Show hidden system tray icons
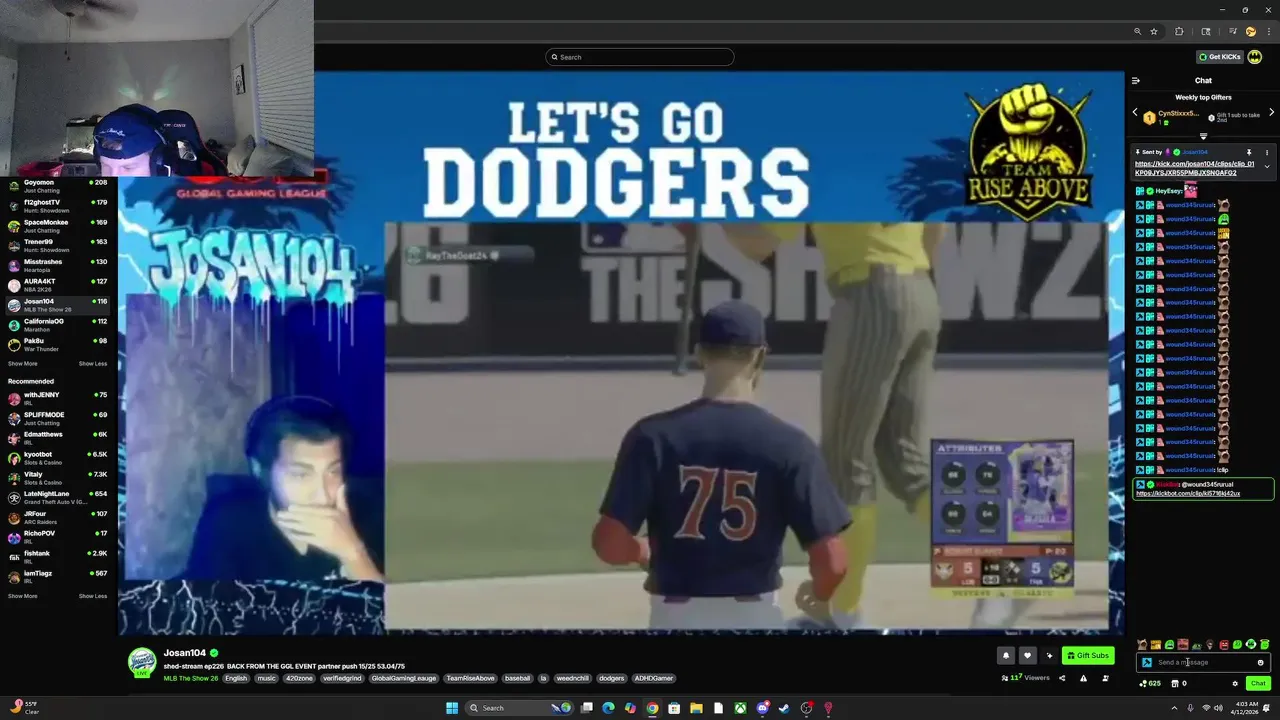Screen dimensions: 1280x720 pyautogui.click(x=1175, y=708)
